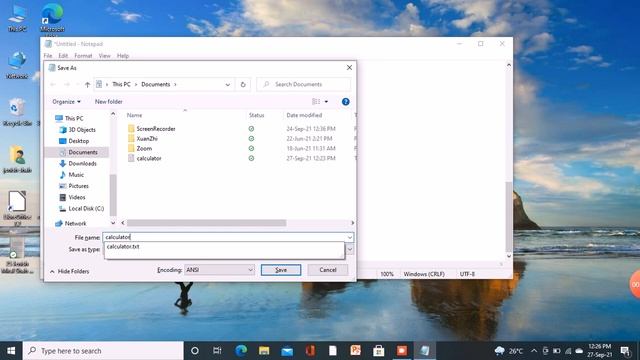640x360 pixels.
Task: Select the Zoom folder
Action: point(140,148)
